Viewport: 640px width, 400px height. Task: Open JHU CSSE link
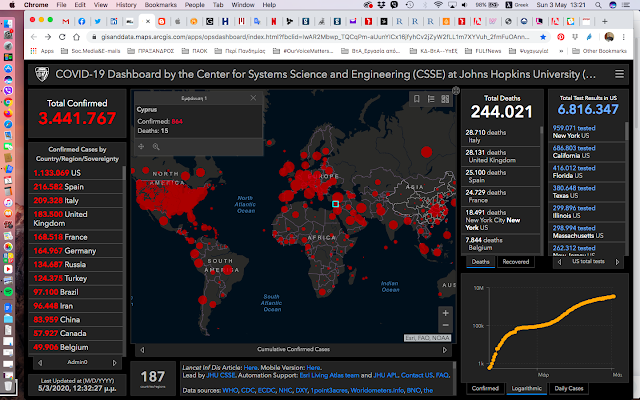tap(221, 375)
